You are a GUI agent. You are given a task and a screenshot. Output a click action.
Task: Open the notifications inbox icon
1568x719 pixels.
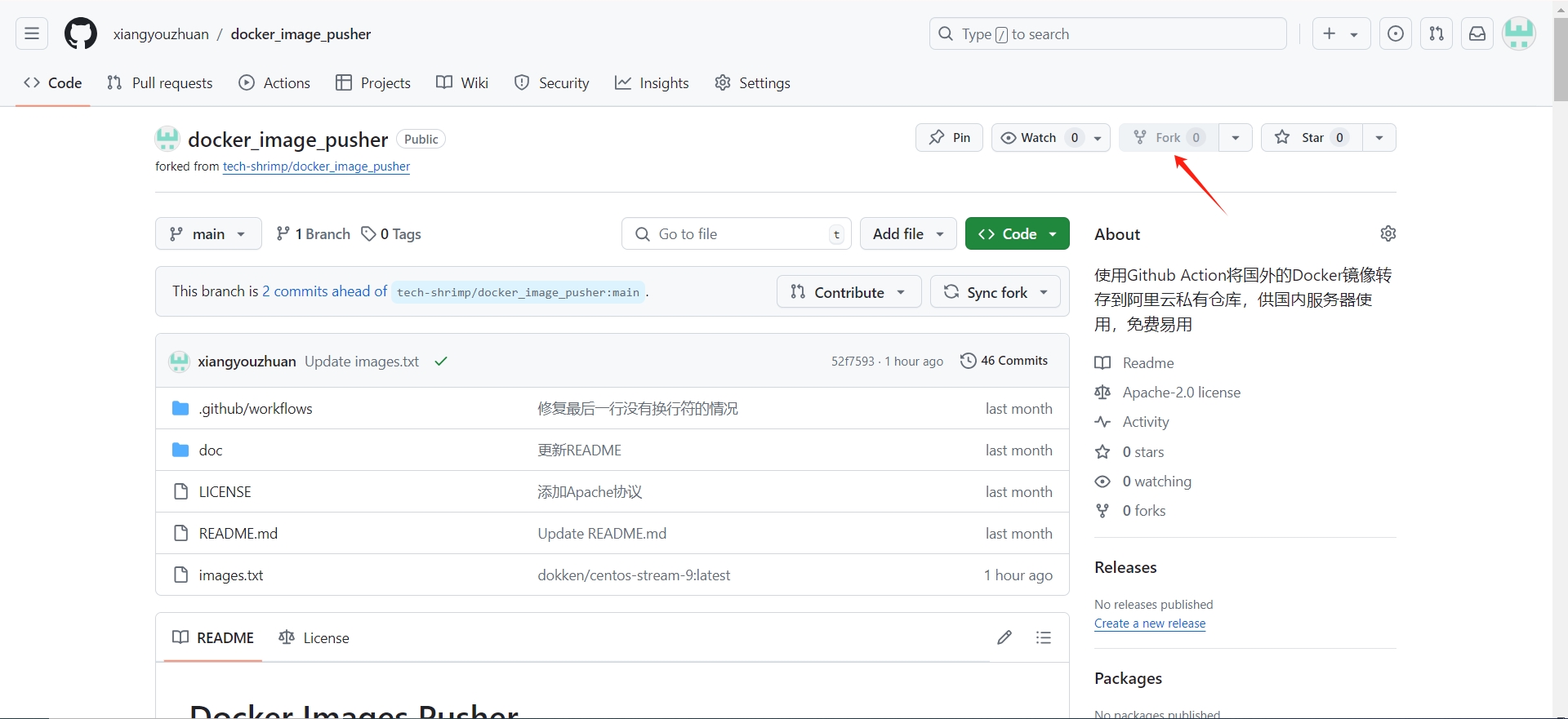click(1477, 33)
